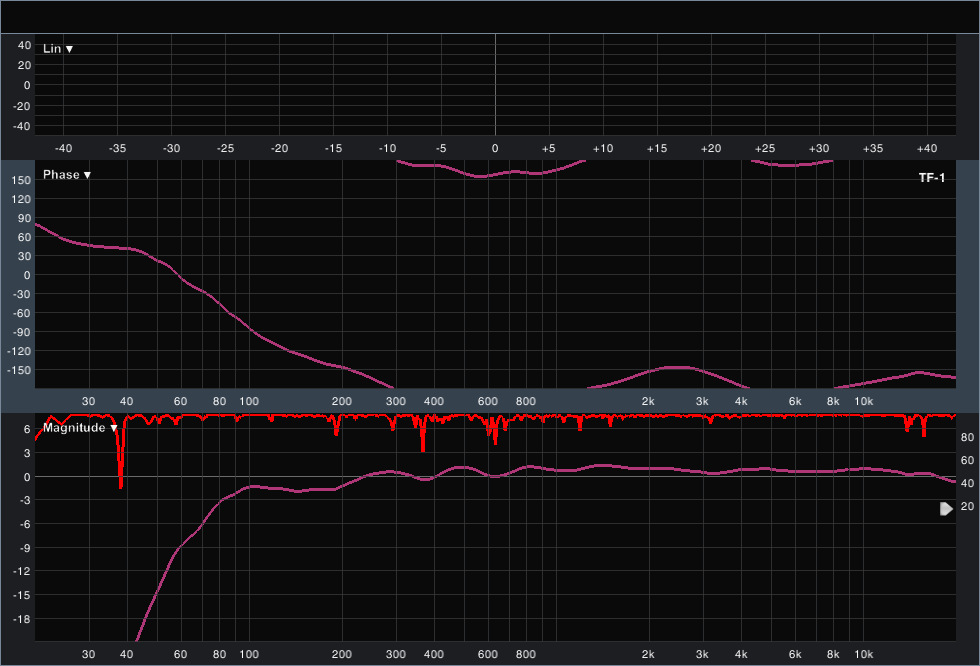The image size is (980, 666).
Task: Click the 600 label on bottom frequency axis
Action: 488,655
